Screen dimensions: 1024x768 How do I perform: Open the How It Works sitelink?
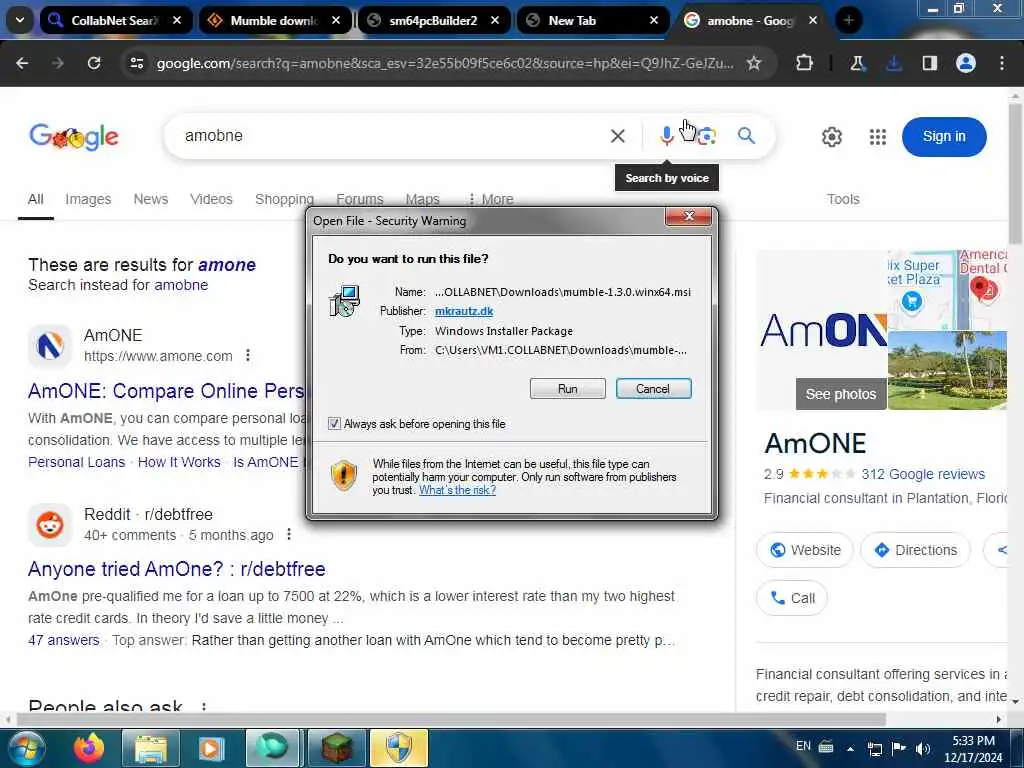(179, 462)
